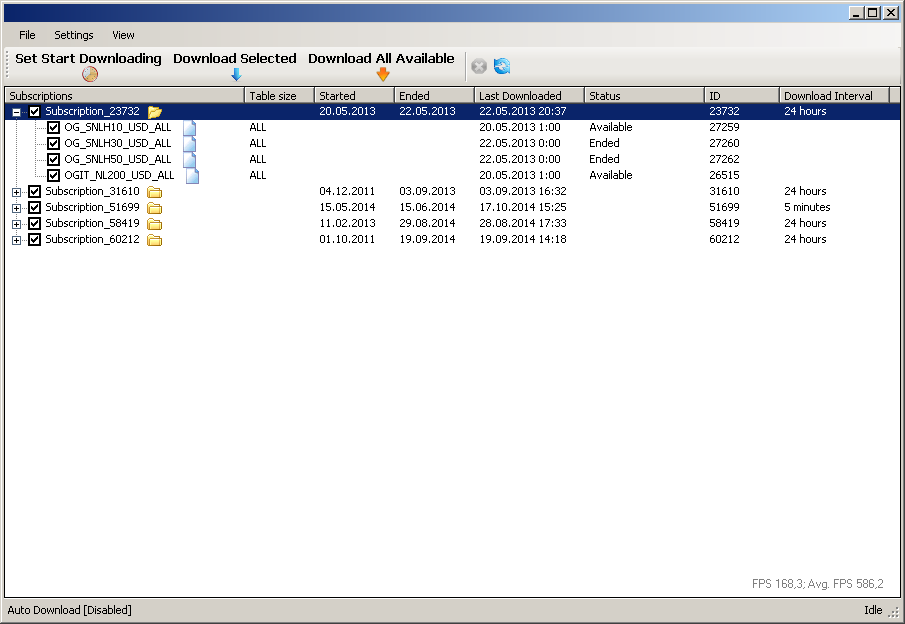Screen dimensions: 905x624
Task: Select the OGIT_NL200_USD_ALL table name
Action: 119,175
